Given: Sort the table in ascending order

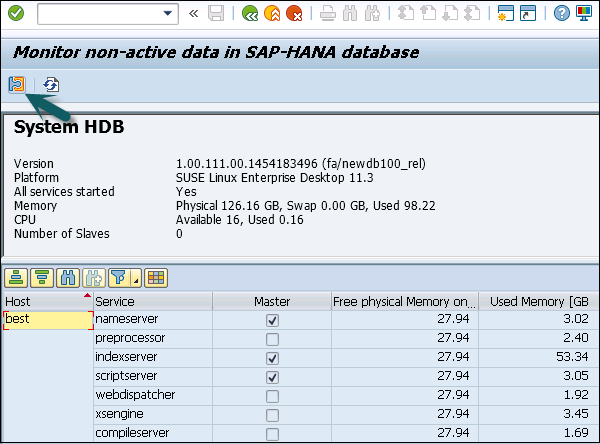Looking at the screenshot, I should click(x=16, y=277).
